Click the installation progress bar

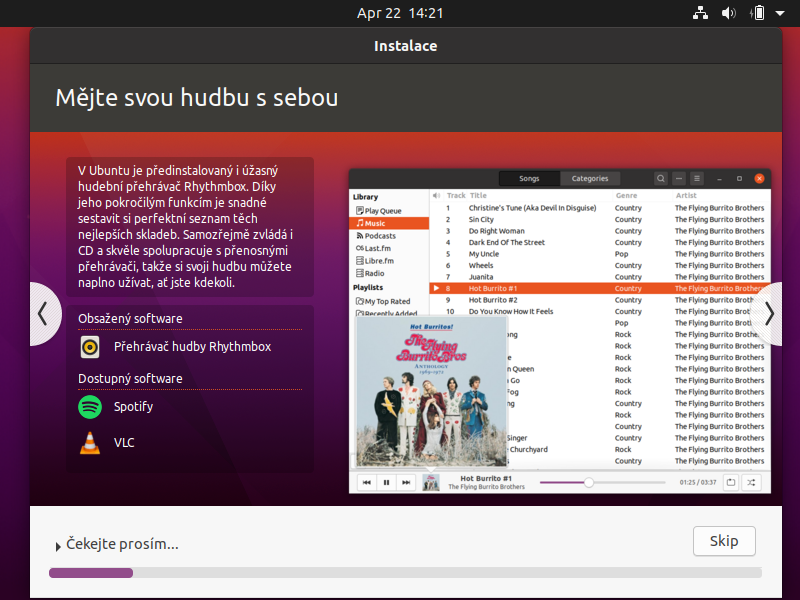click(405, 573)
